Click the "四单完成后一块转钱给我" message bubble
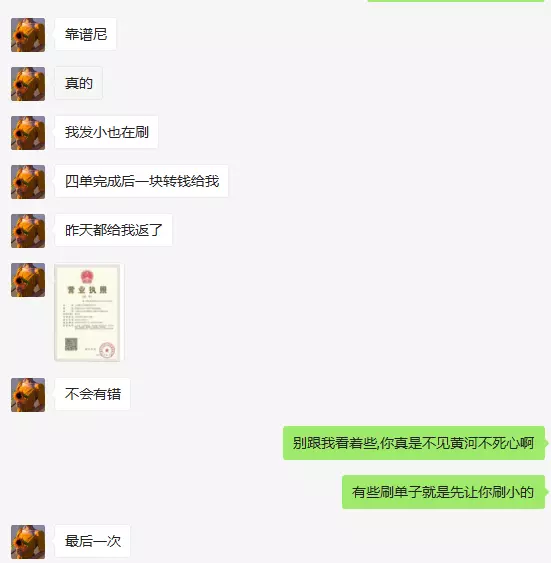 pyautogui.click(x=141, y=181)
